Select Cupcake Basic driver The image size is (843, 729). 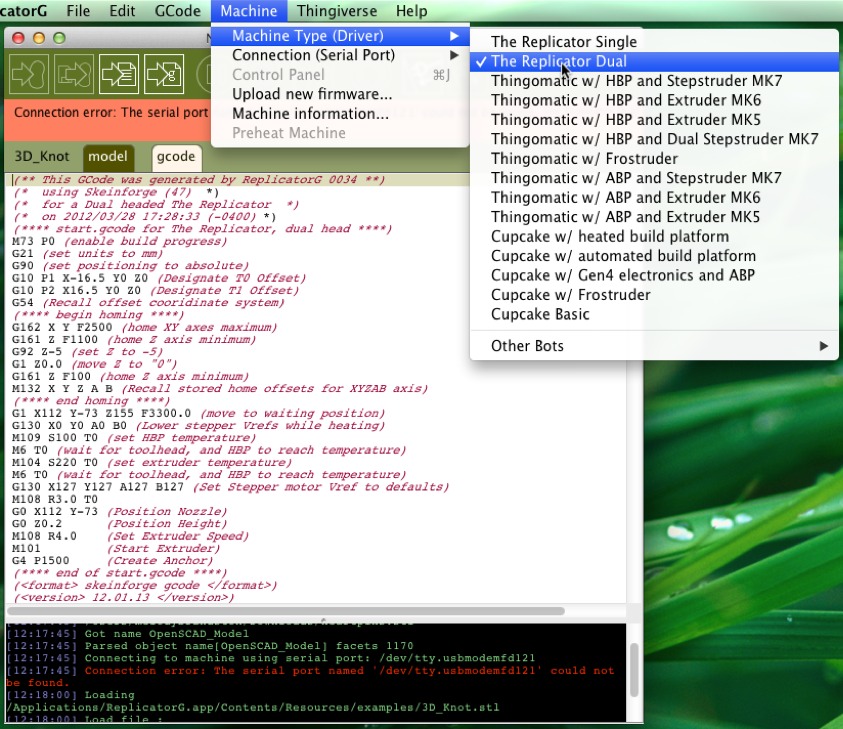[x=654, y=314]
